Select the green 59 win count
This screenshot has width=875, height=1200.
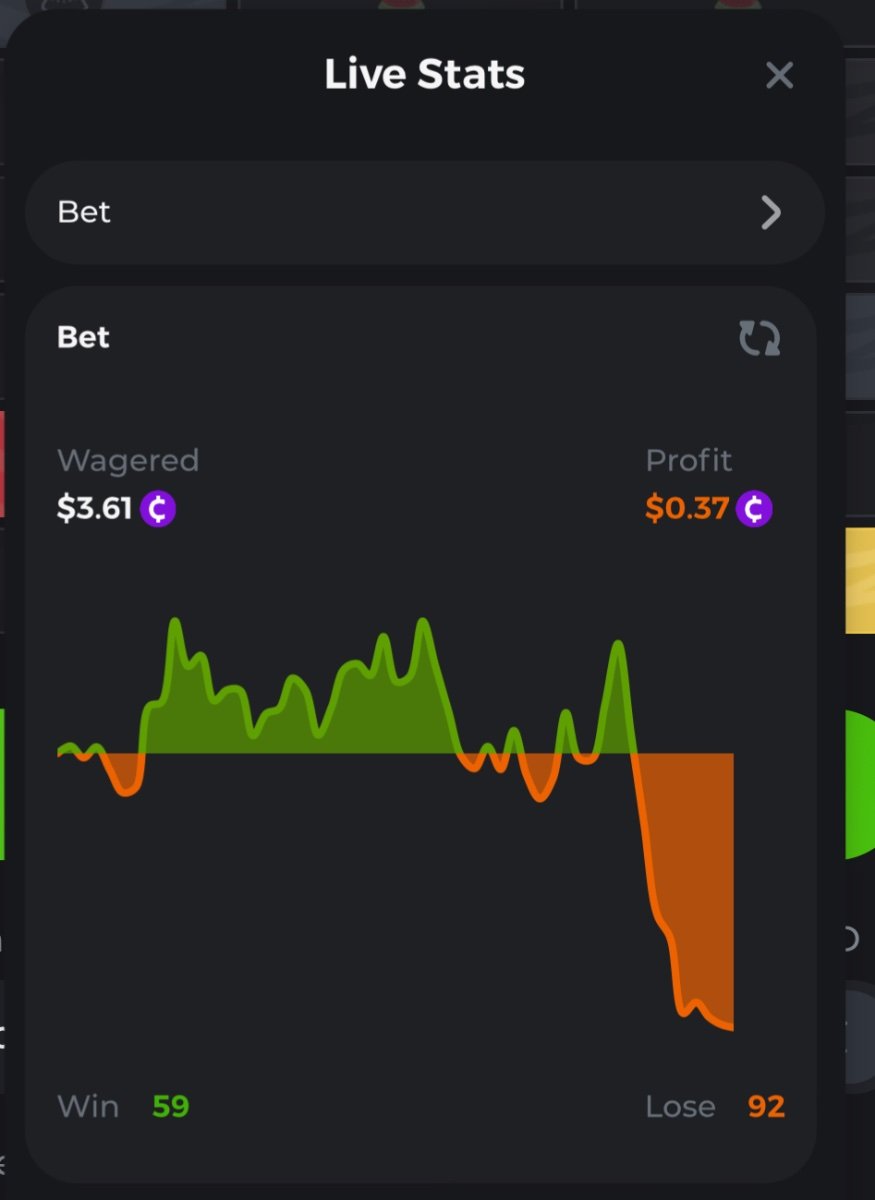point(171,1107)
